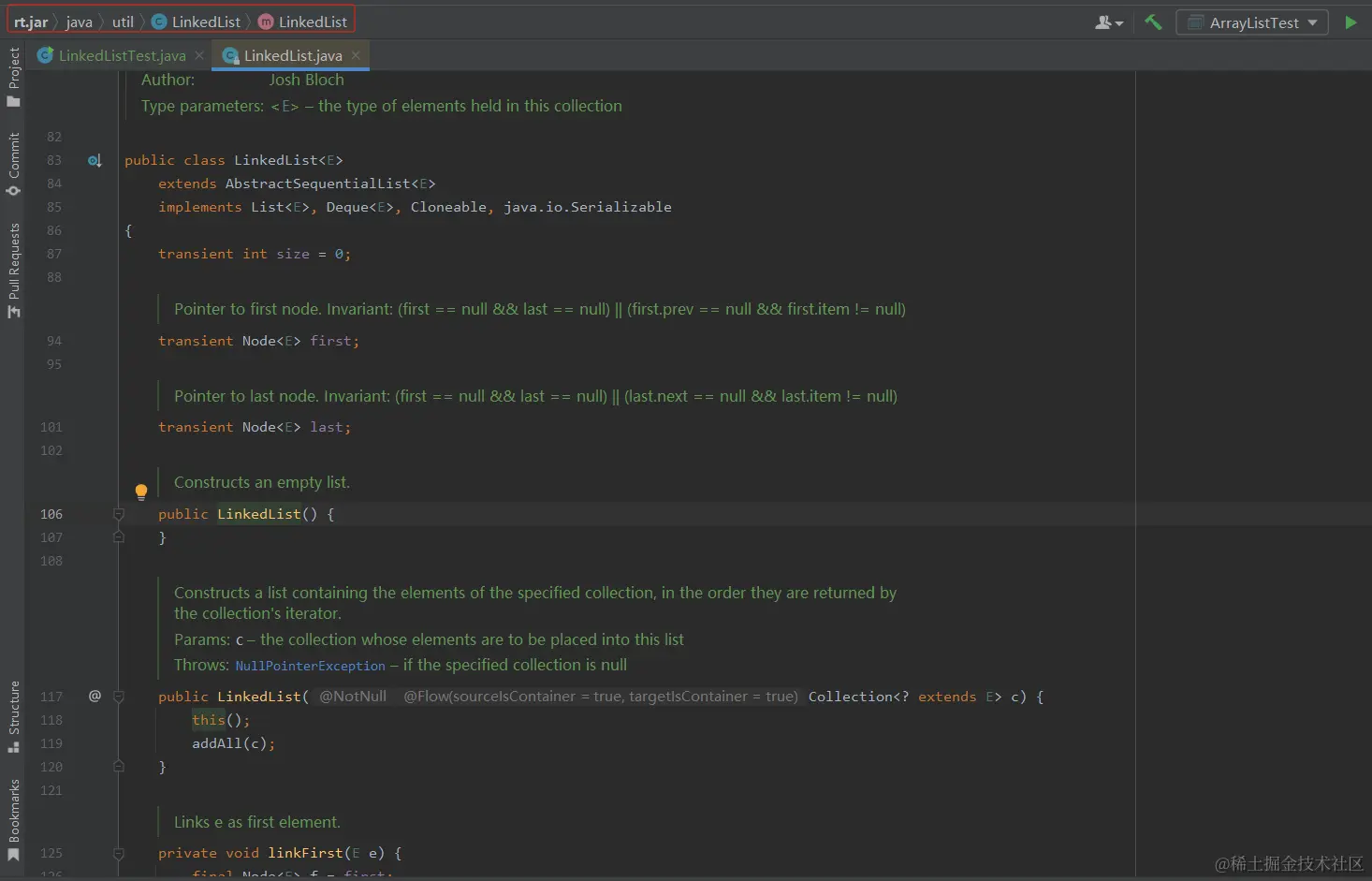Image resolution: width=1372 pixels, height=881 pixels.
Task: Click util in the breadcrumb
Action: click(x=123, y=22)
